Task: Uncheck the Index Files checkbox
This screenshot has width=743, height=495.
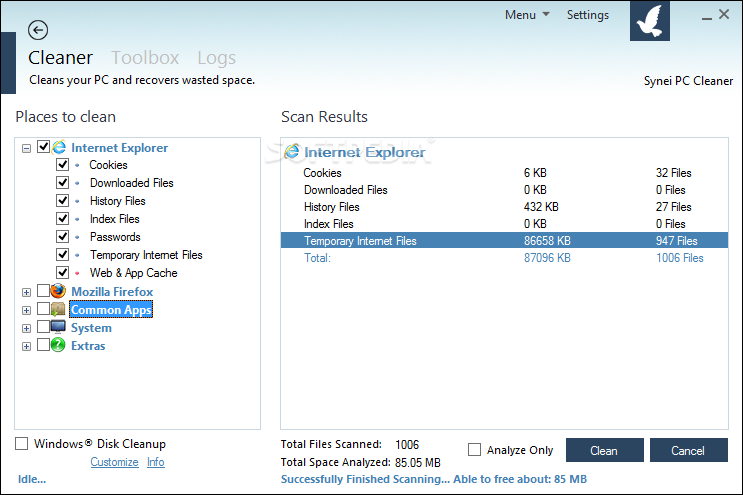Action: click(63, 219)
